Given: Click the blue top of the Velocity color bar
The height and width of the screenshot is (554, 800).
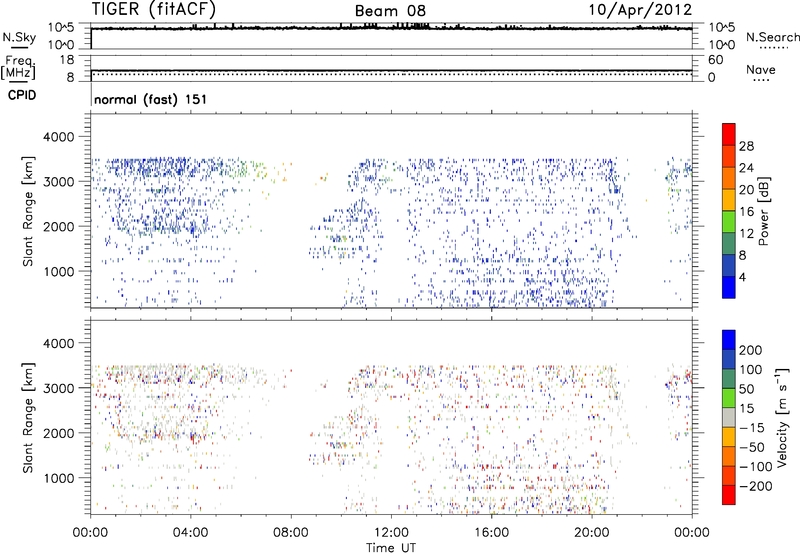Looking at the screenshot, I should (729, 340).
